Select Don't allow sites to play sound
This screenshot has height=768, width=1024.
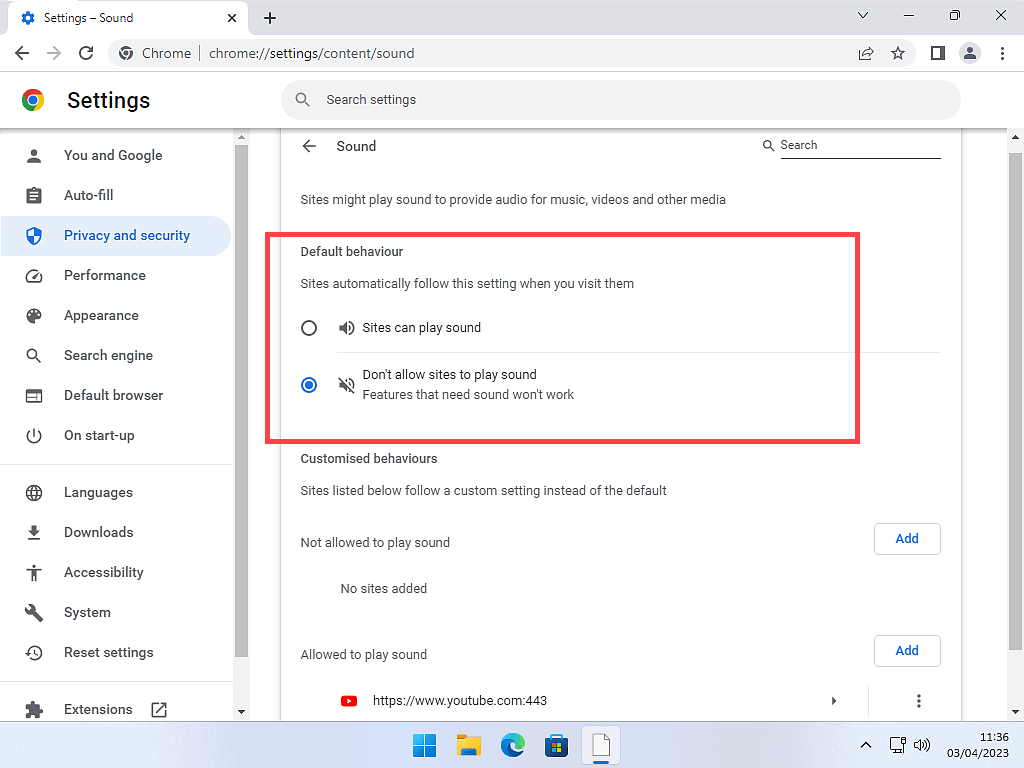309,385
